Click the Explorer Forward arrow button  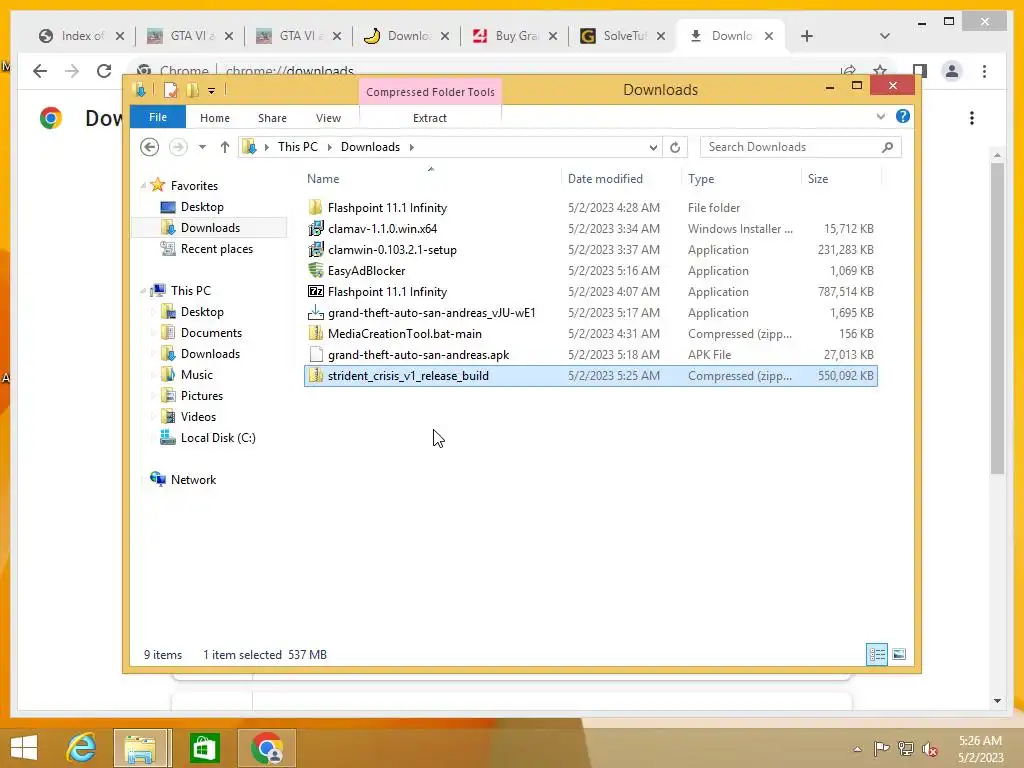(178, 147)
